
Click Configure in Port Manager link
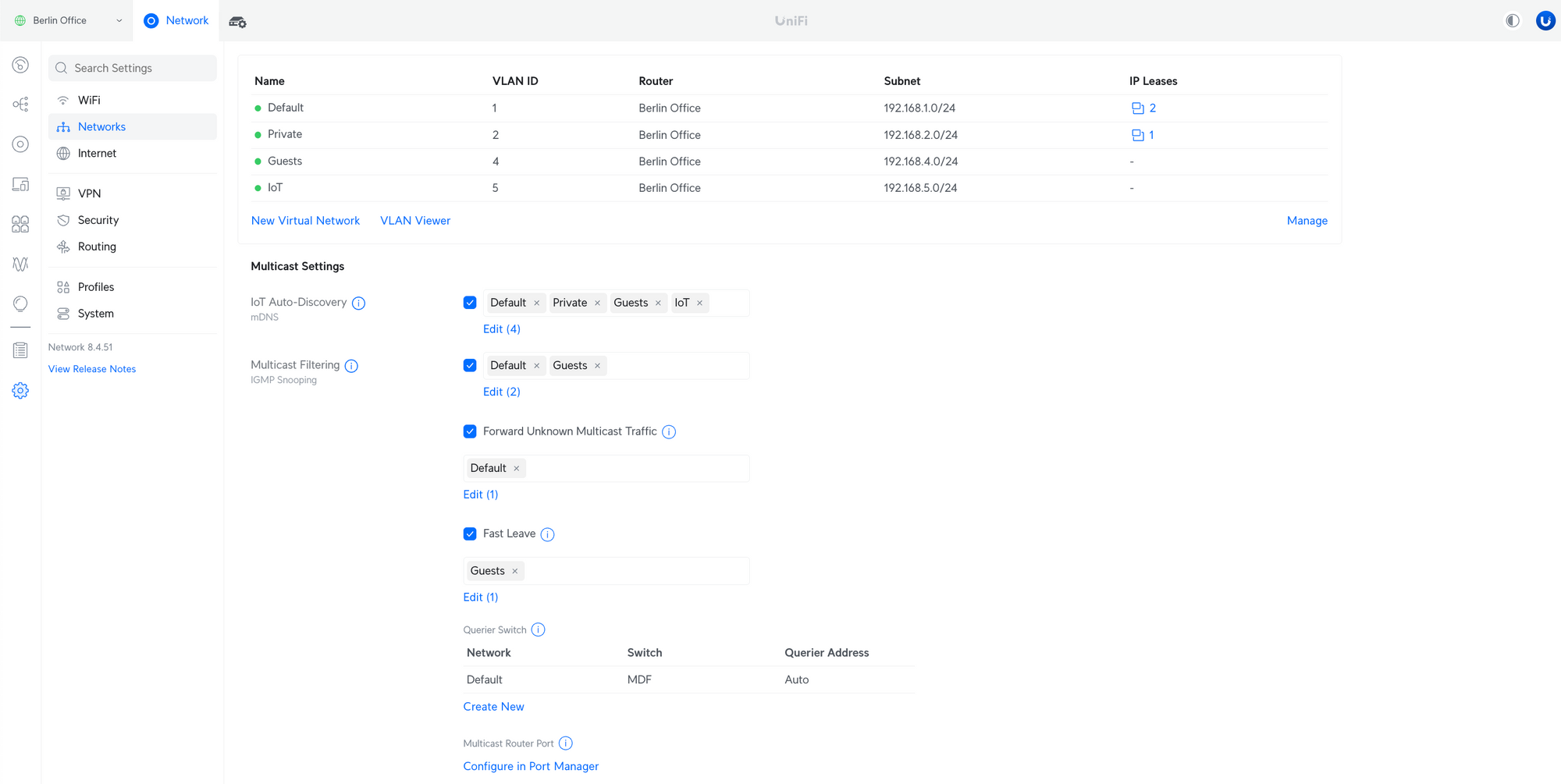531,766
